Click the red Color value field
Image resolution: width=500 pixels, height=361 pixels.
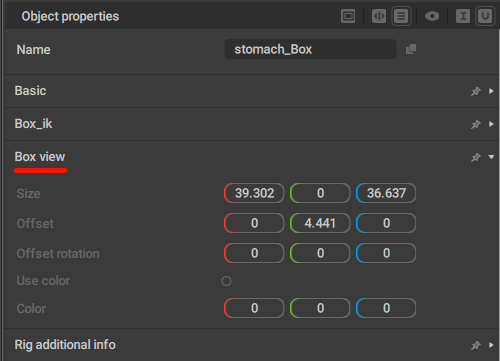coord(254,308)
